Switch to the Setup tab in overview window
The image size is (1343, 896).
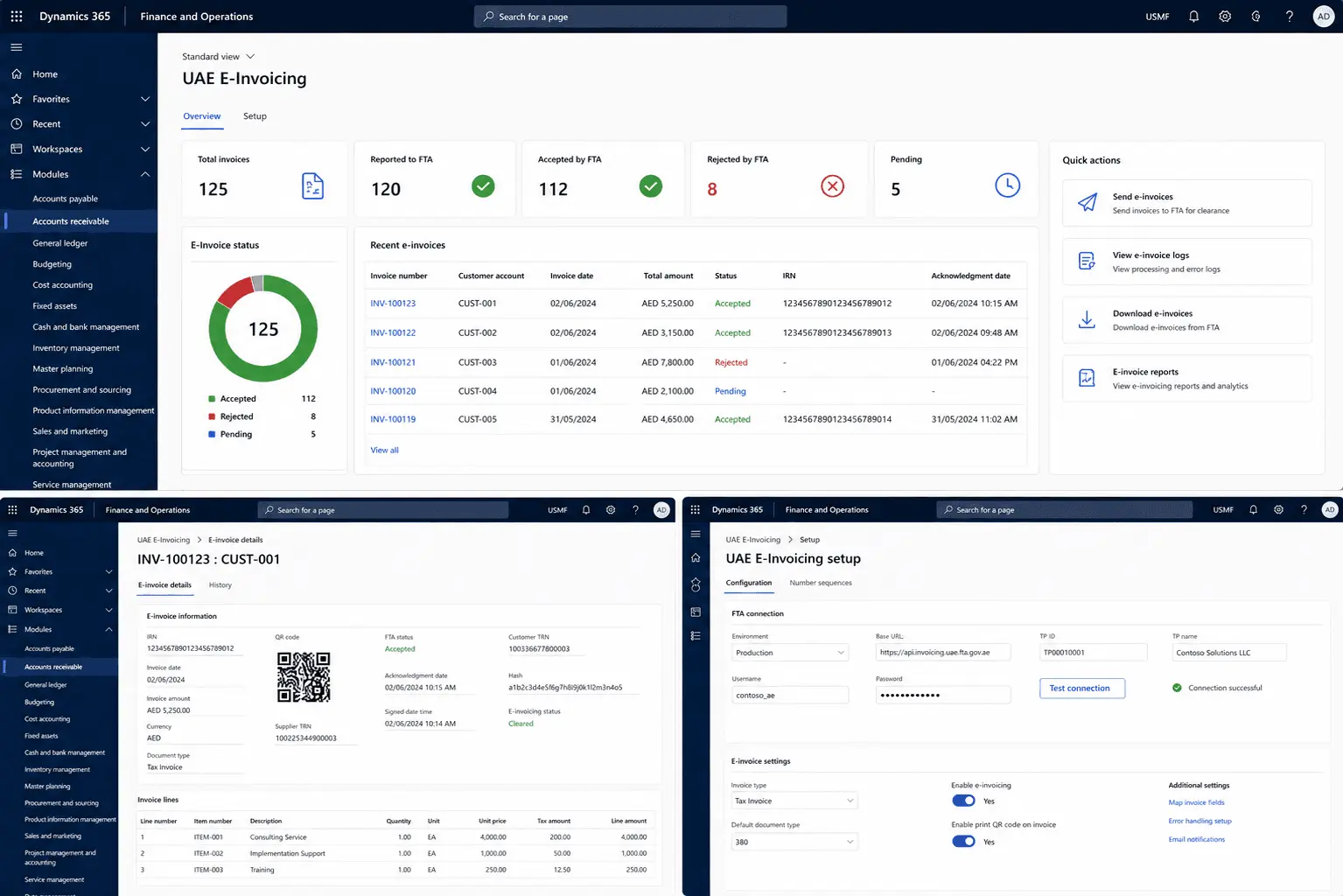255,116
